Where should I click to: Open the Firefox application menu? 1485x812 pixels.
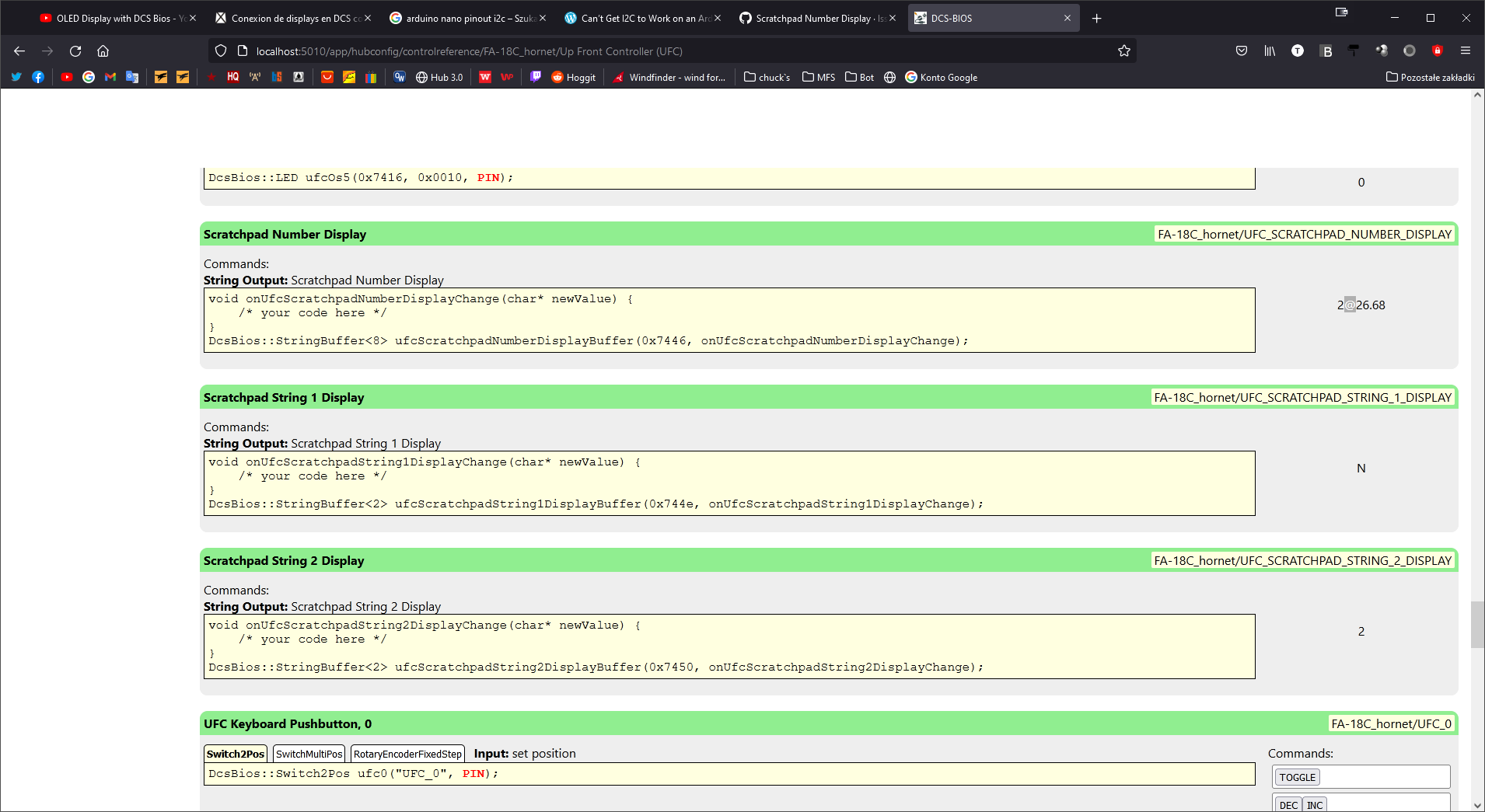(x=1466, y=51)
